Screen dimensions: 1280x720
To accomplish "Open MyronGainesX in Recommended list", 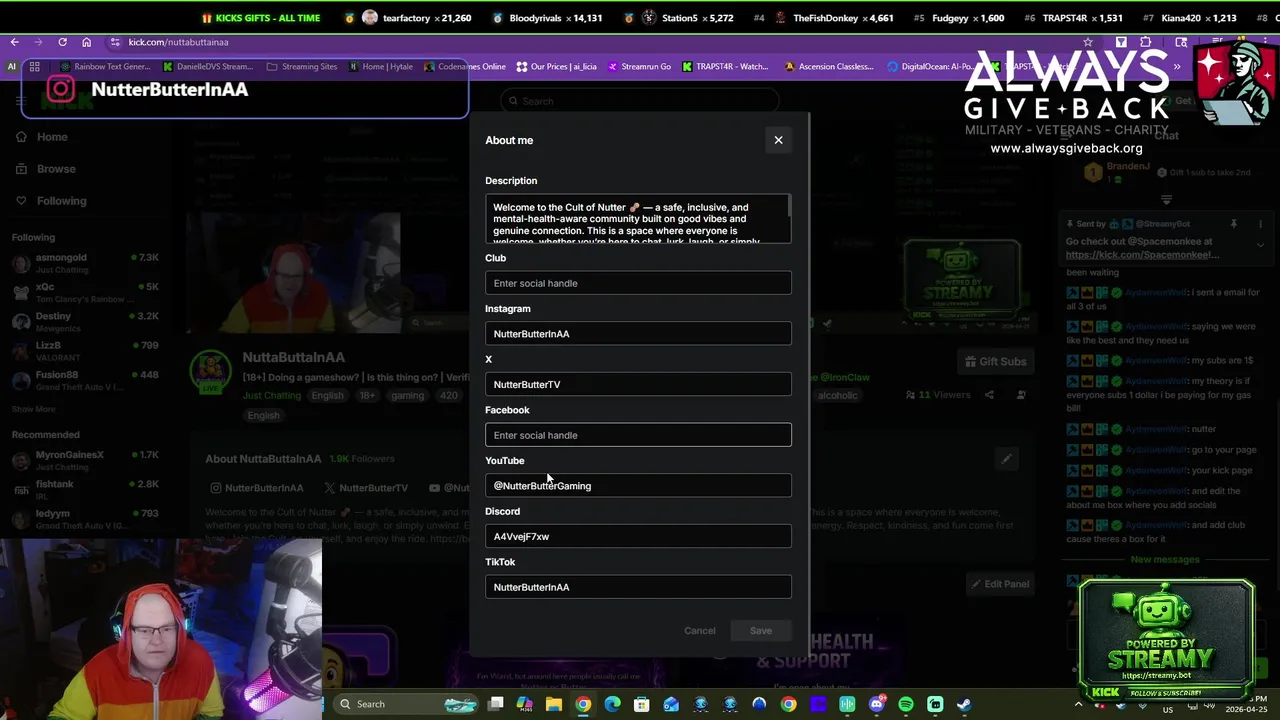I will (85, 460).
